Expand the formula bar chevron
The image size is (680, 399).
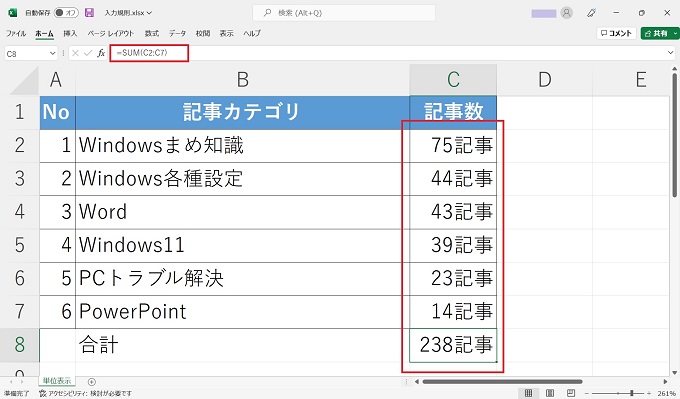click(x=670, y=53)
